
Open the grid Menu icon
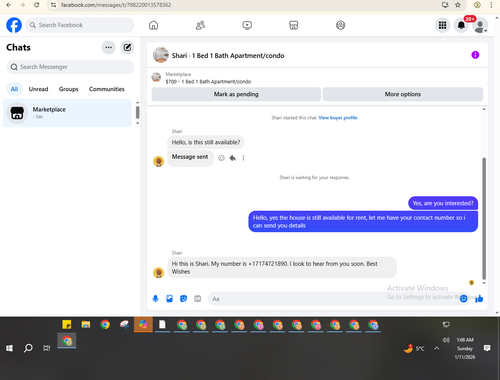(442, 25)
